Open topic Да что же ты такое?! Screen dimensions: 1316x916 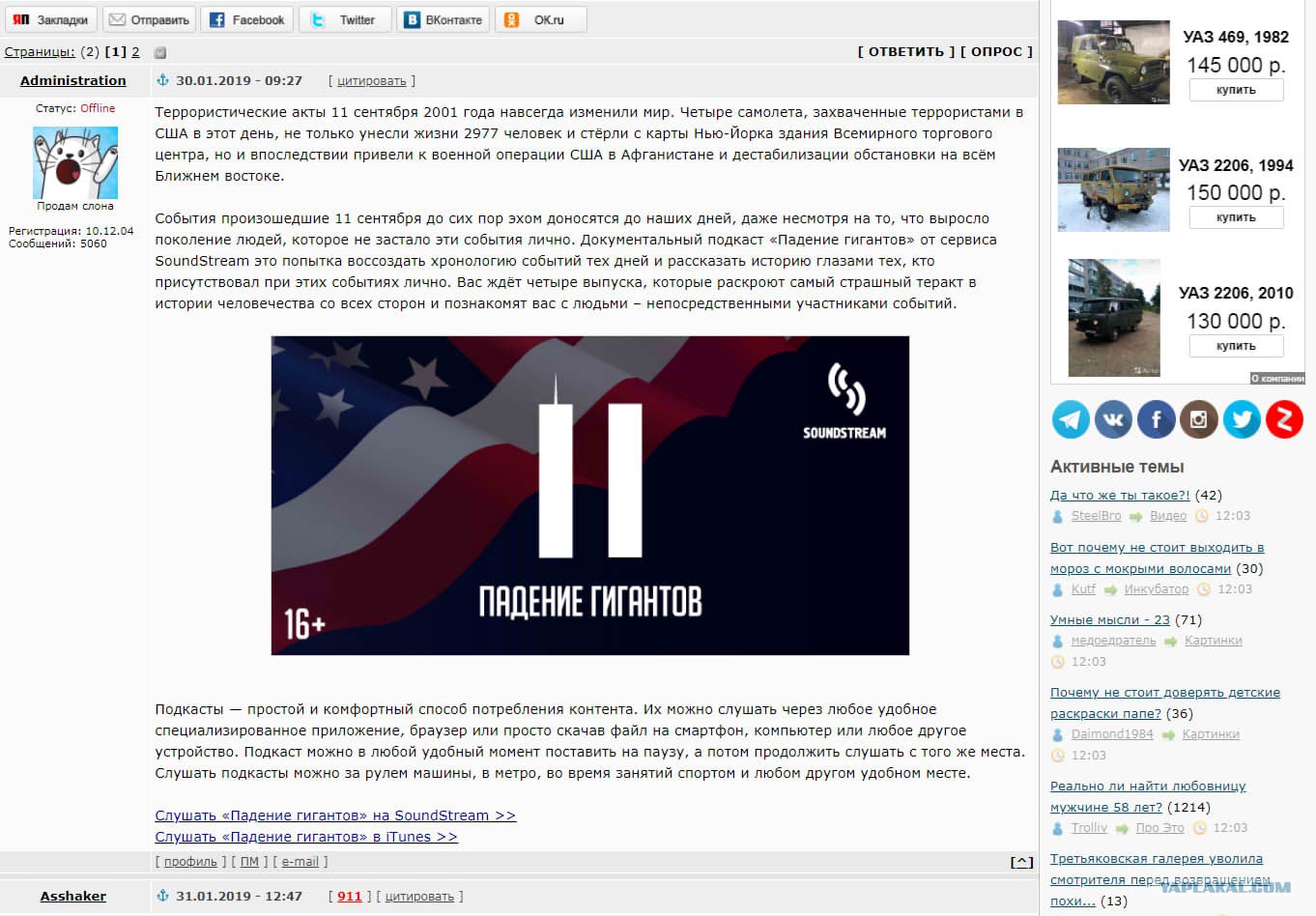coord(1121,495)
